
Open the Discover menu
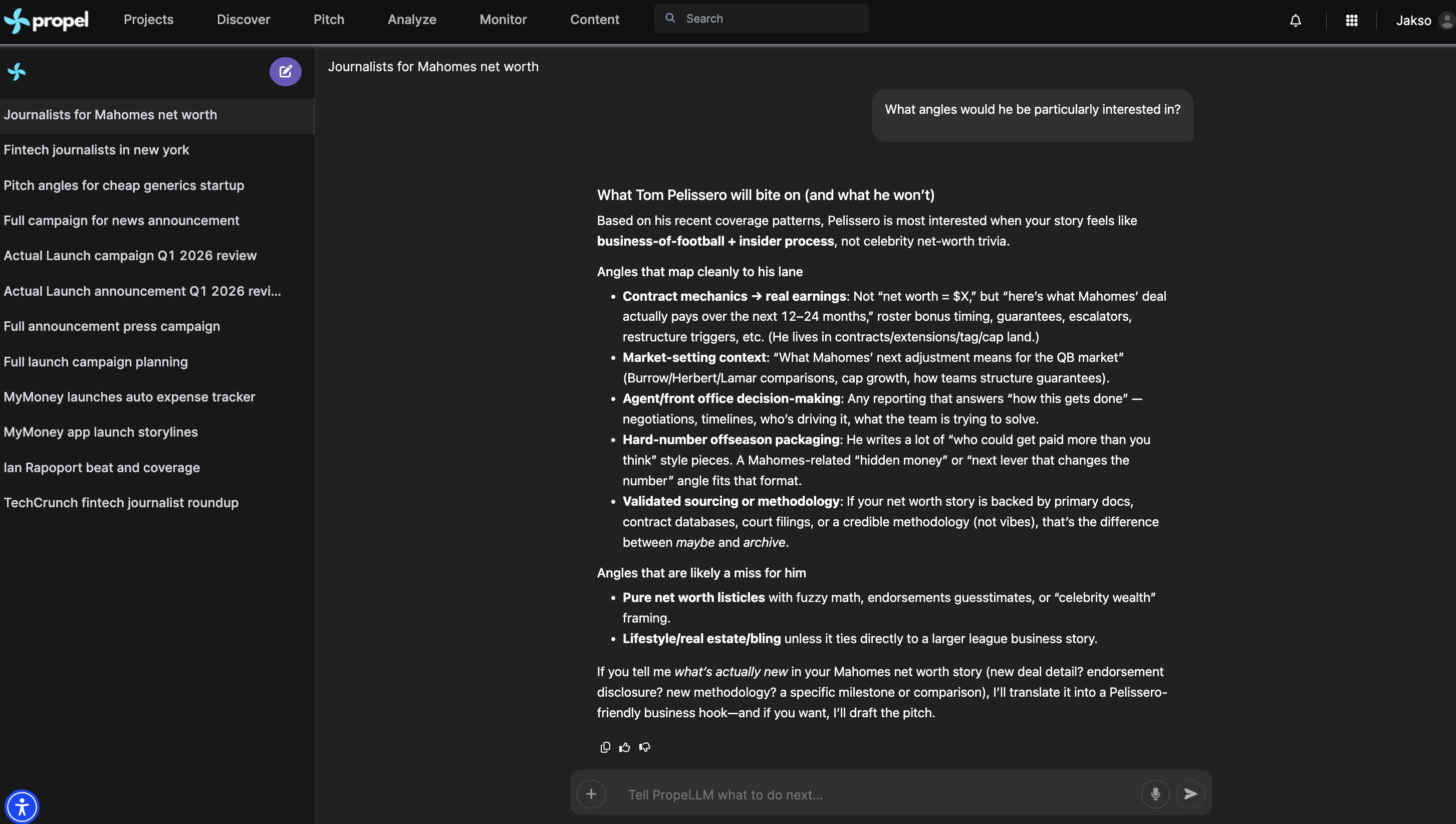click(243, 19)
